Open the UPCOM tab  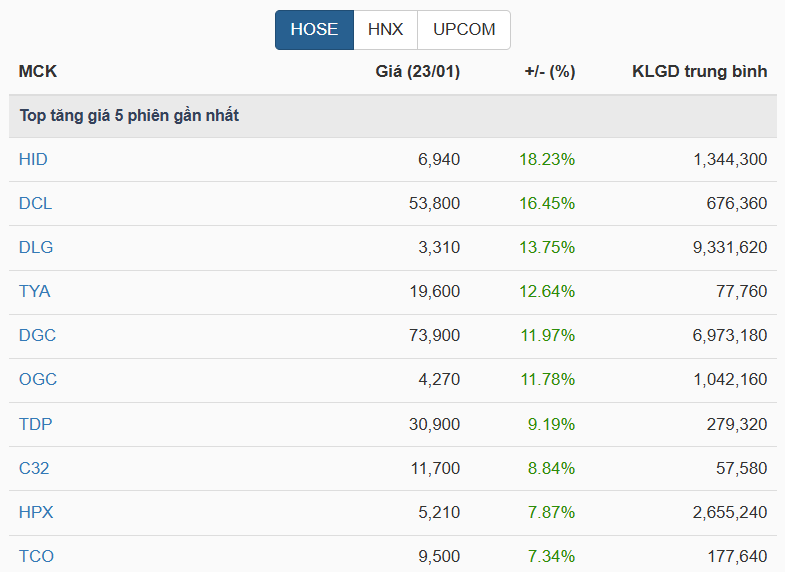[x=464, y=30]
